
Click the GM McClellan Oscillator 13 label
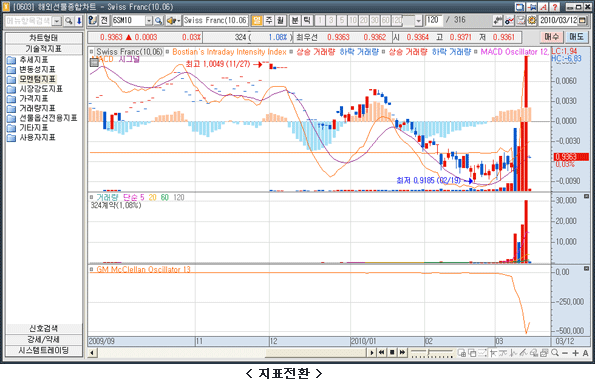[x=143, y=269]
